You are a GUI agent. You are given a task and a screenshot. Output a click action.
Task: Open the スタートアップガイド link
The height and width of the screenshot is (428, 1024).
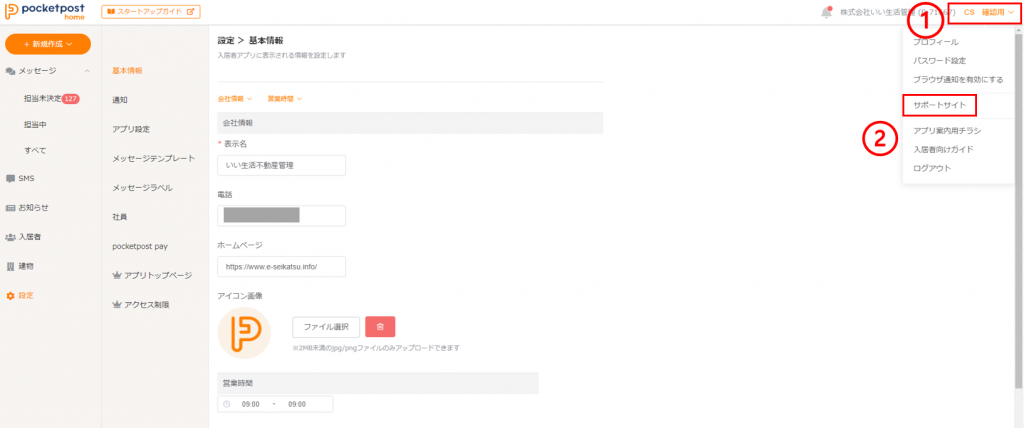[x=151, y=12]
